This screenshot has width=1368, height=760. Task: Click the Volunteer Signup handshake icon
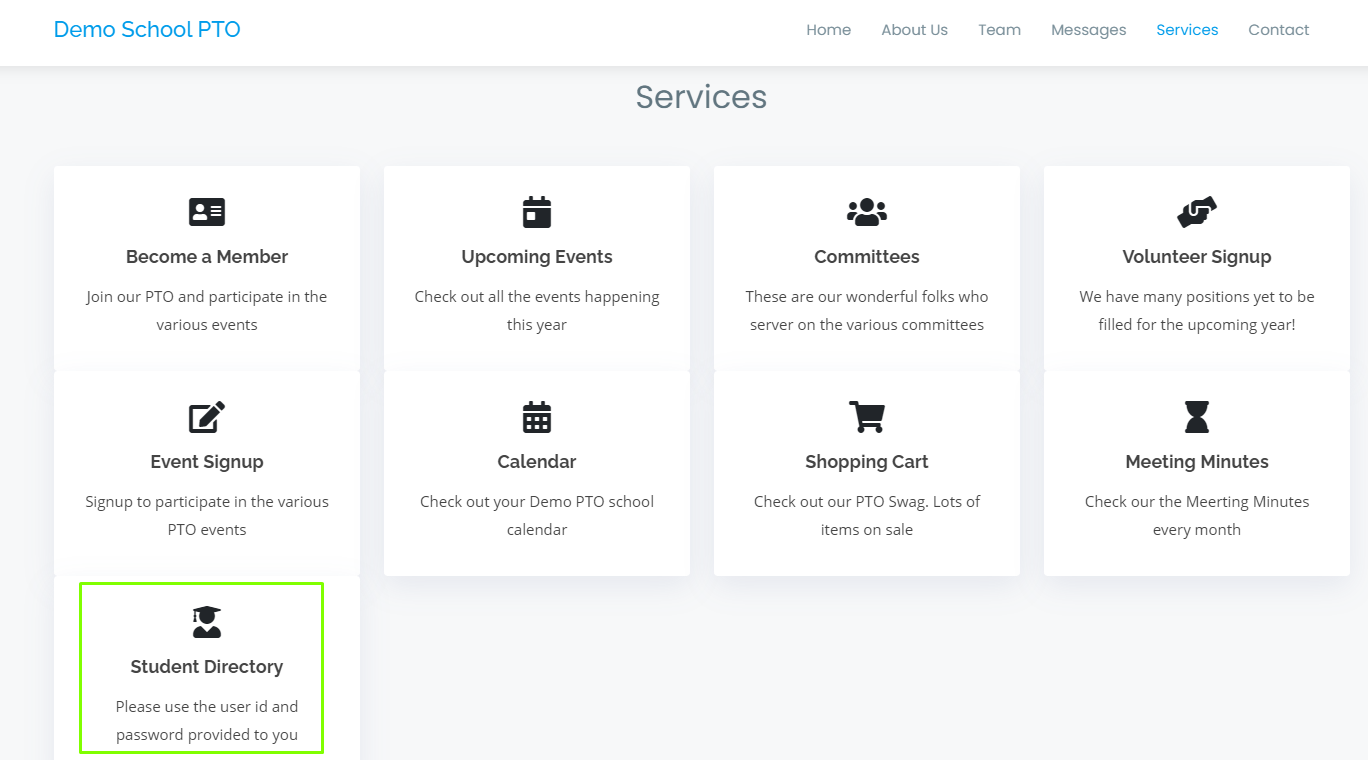(x=1196, y=211)
